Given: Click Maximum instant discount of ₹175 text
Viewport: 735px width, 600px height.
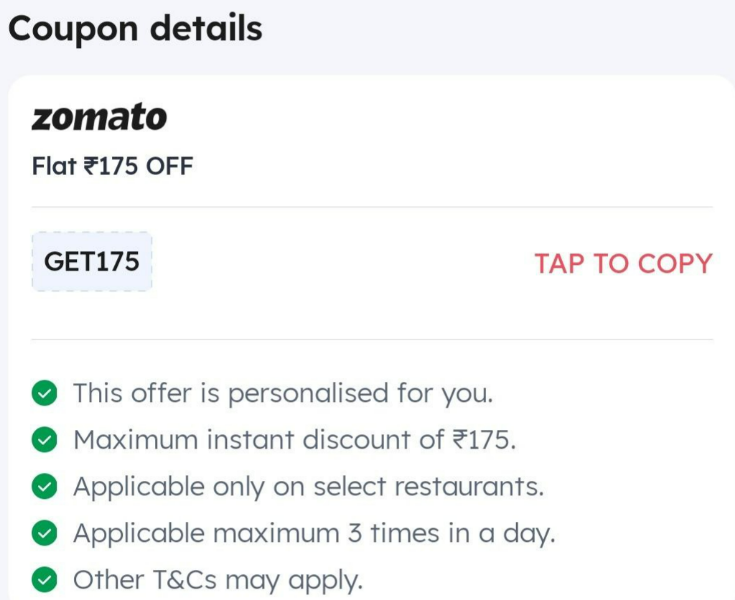Looking at the screenshot, I should pos(294,440).
